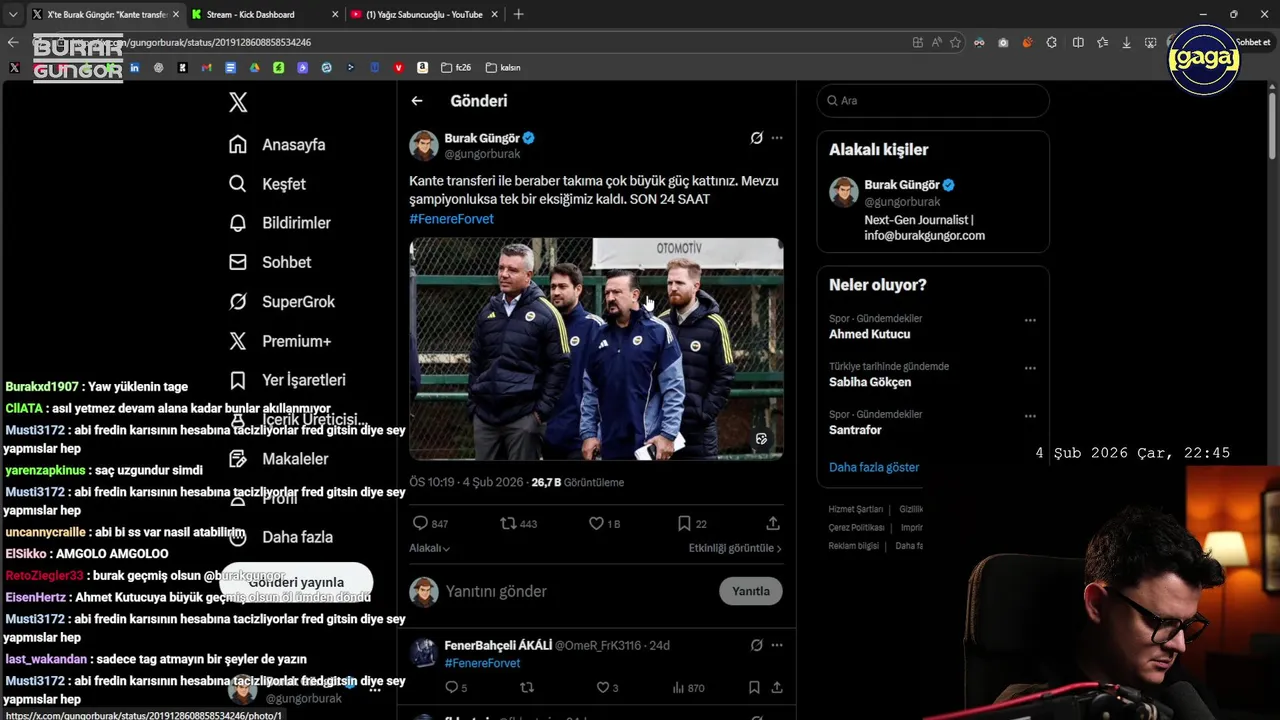Open the kalsın bookmarks folder
The height and width of the screenshot is (720, 1280).
503,68
